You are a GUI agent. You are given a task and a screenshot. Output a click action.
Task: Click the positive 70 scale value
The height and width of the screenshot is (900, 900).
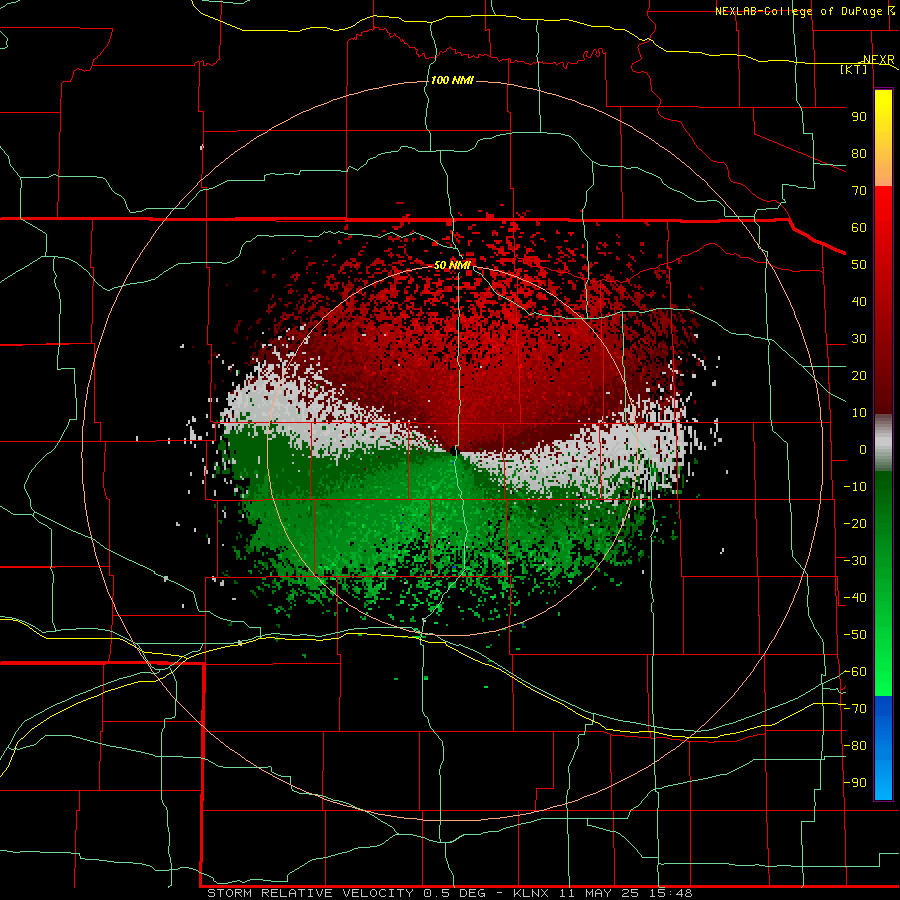[x=859, y=191]
